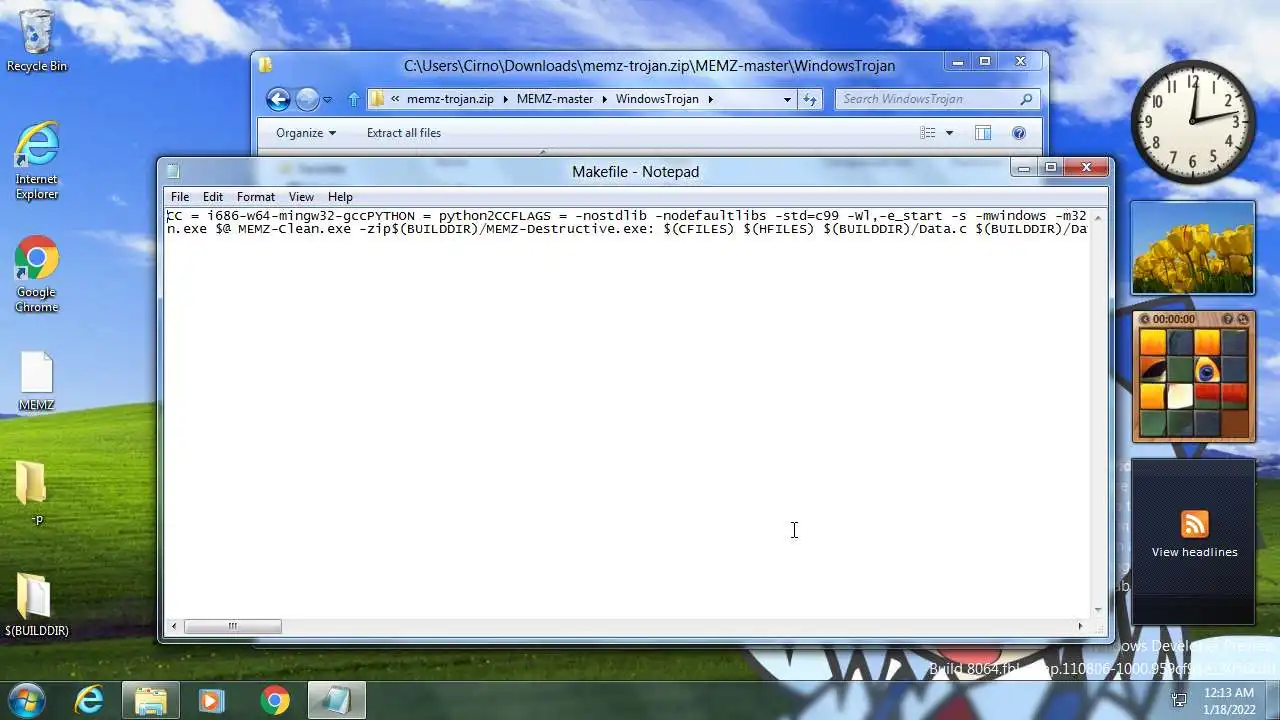Click the Notepad vertical scroll up arrow
Viewport: 1280px width, 720px height.
1098,217
